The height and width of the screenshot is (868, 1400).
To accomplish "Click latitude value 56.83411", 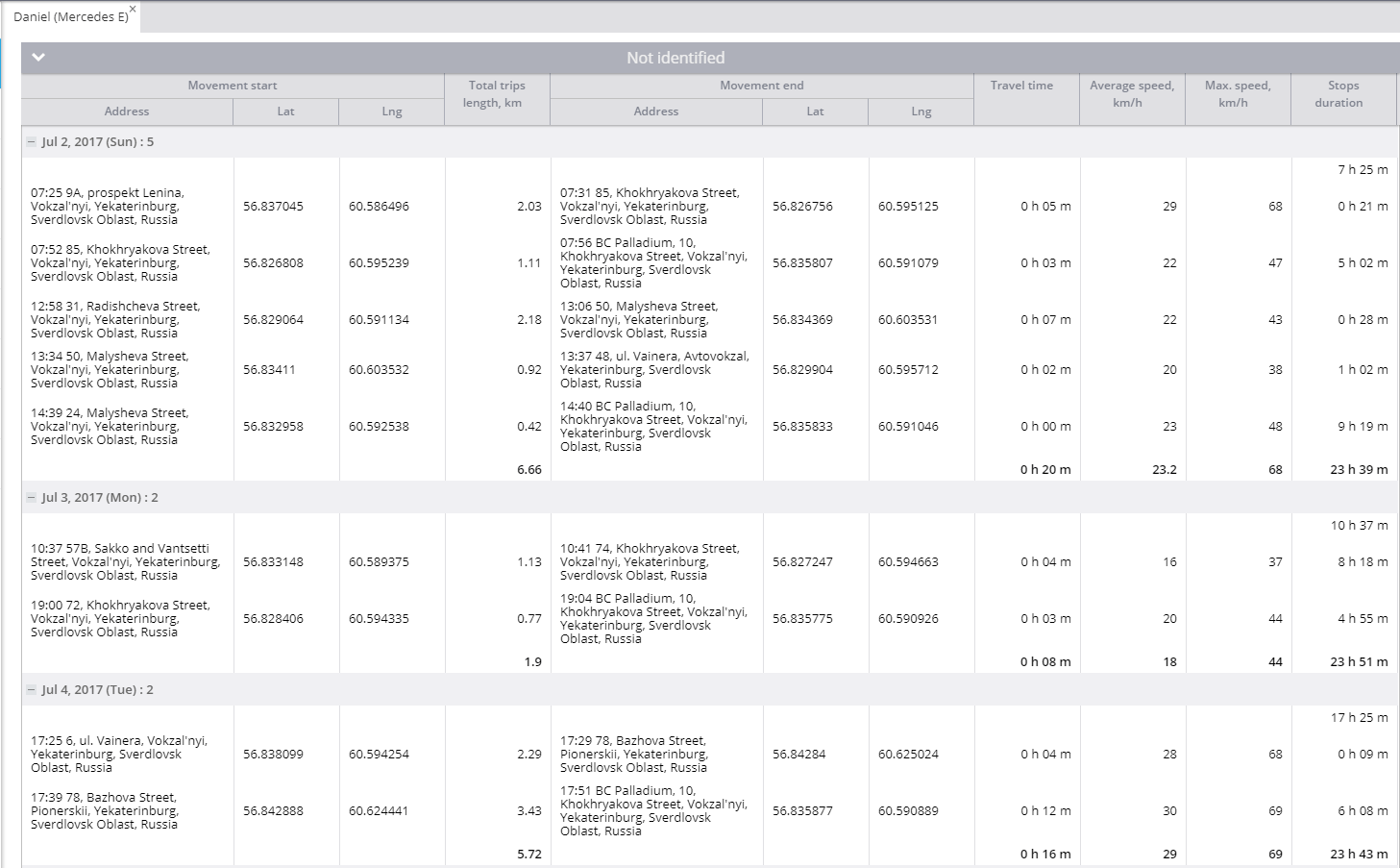I will [x=269, y=370].
